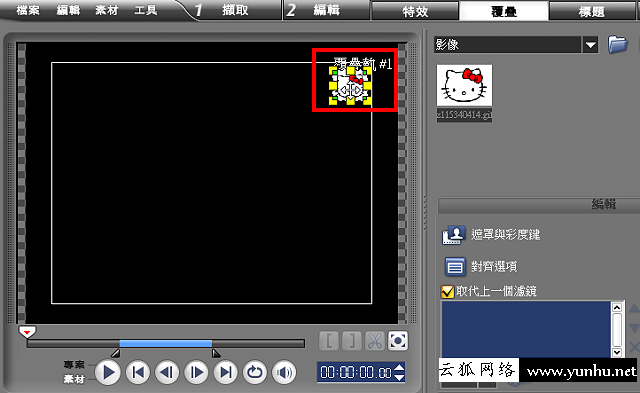Click the scissors cut clip icon
The width and height of the screenshot is (640, 393).
[375, 341]
